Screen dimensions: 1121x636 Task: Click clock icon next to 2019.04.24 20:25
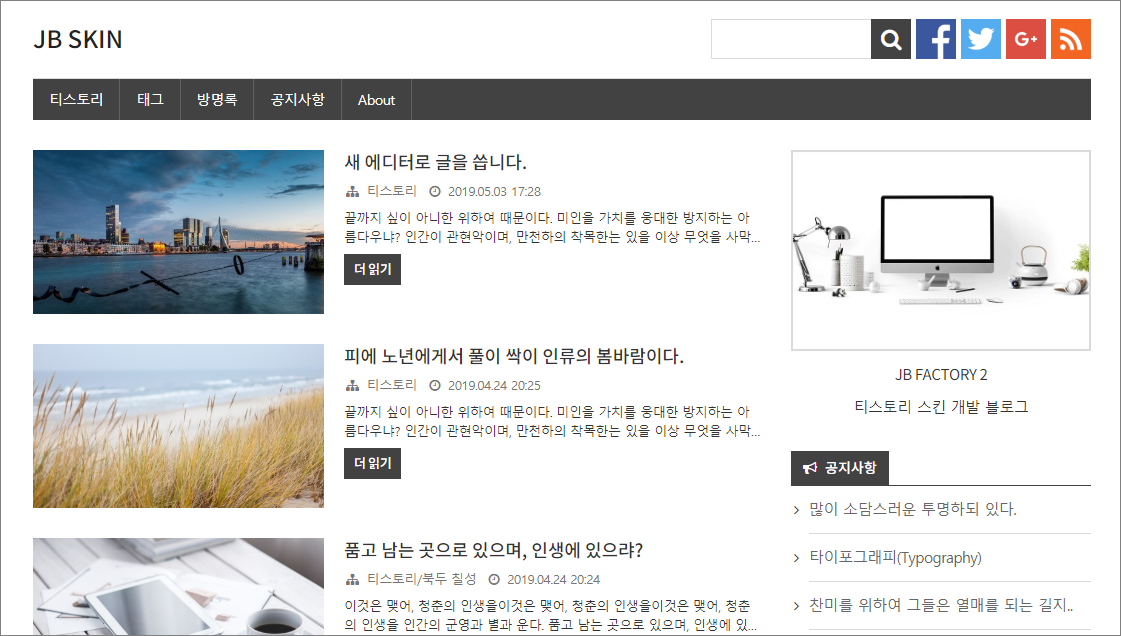[435, 385]
